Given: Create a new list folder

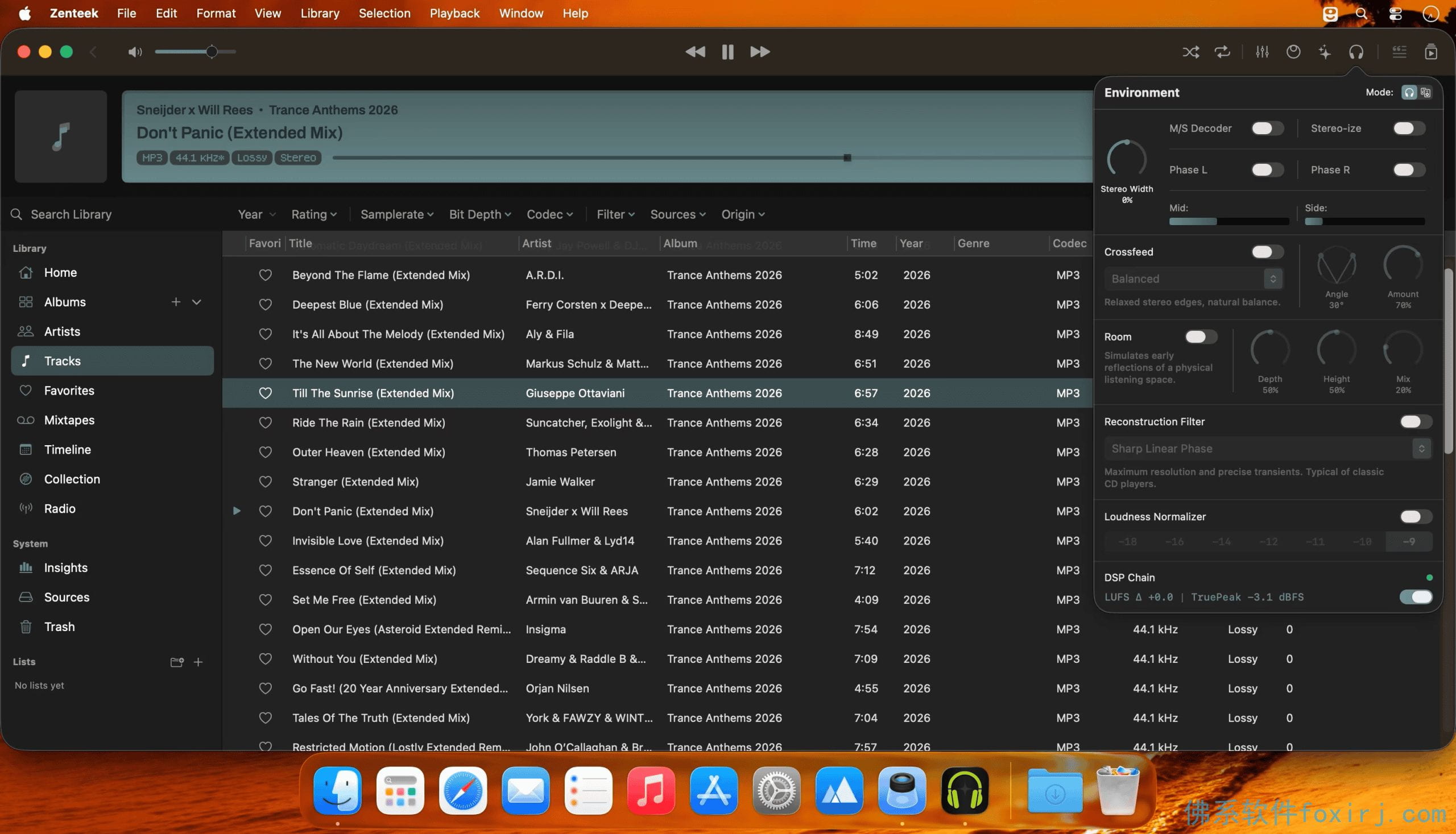Looking at the screenshot, I should click(x=177, y=662).
